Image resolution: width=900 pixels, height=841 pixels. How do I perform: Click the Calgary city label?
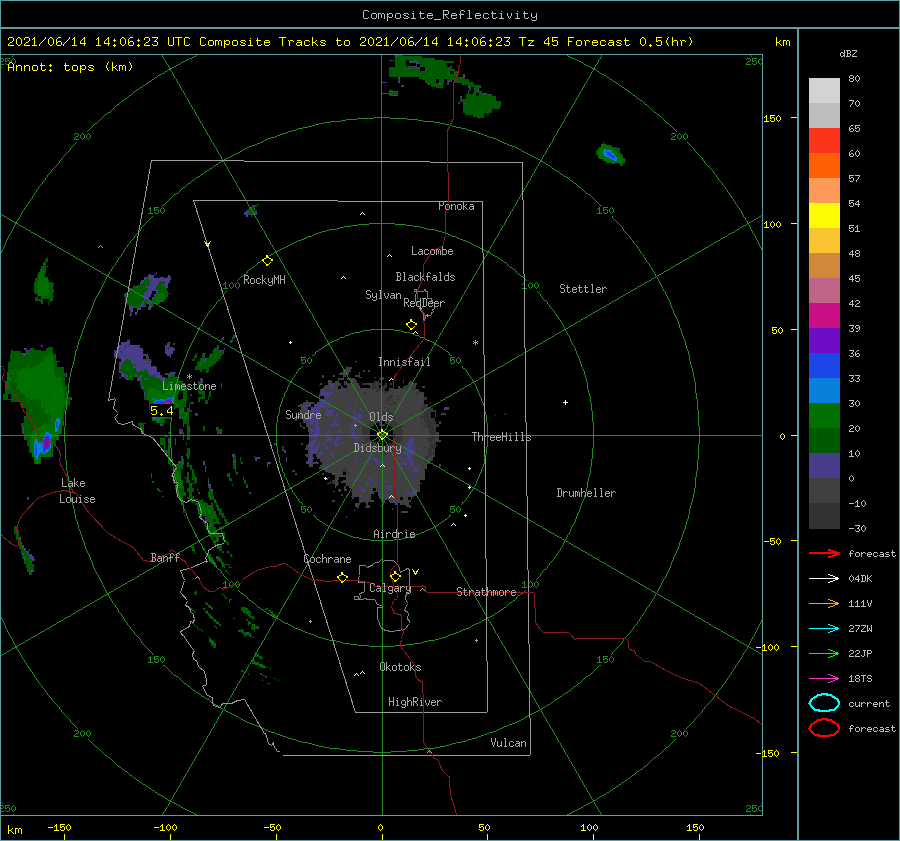click(x=390, y=588)
